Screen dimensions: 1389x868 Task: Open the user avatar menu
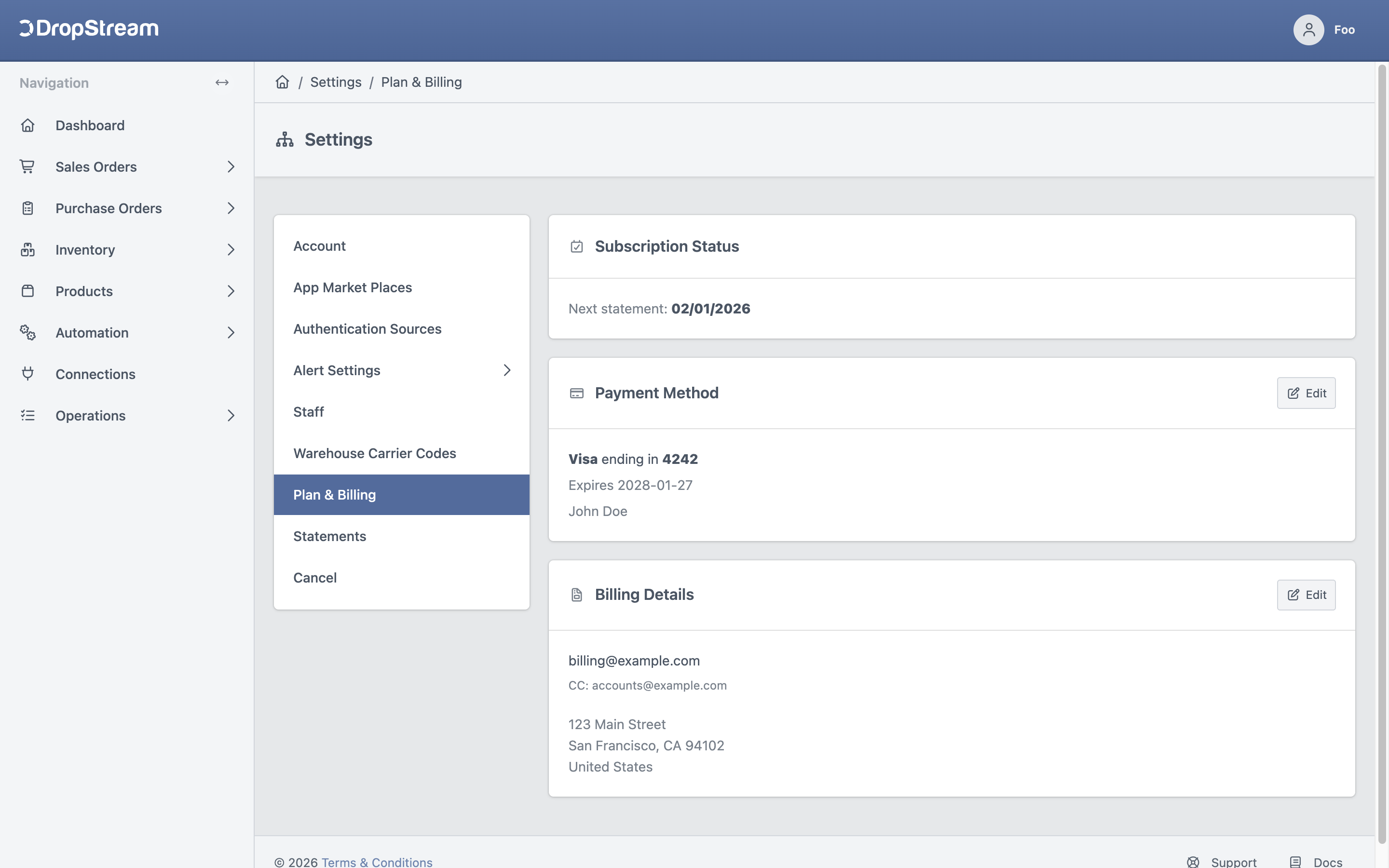[x=1308, y=30]
